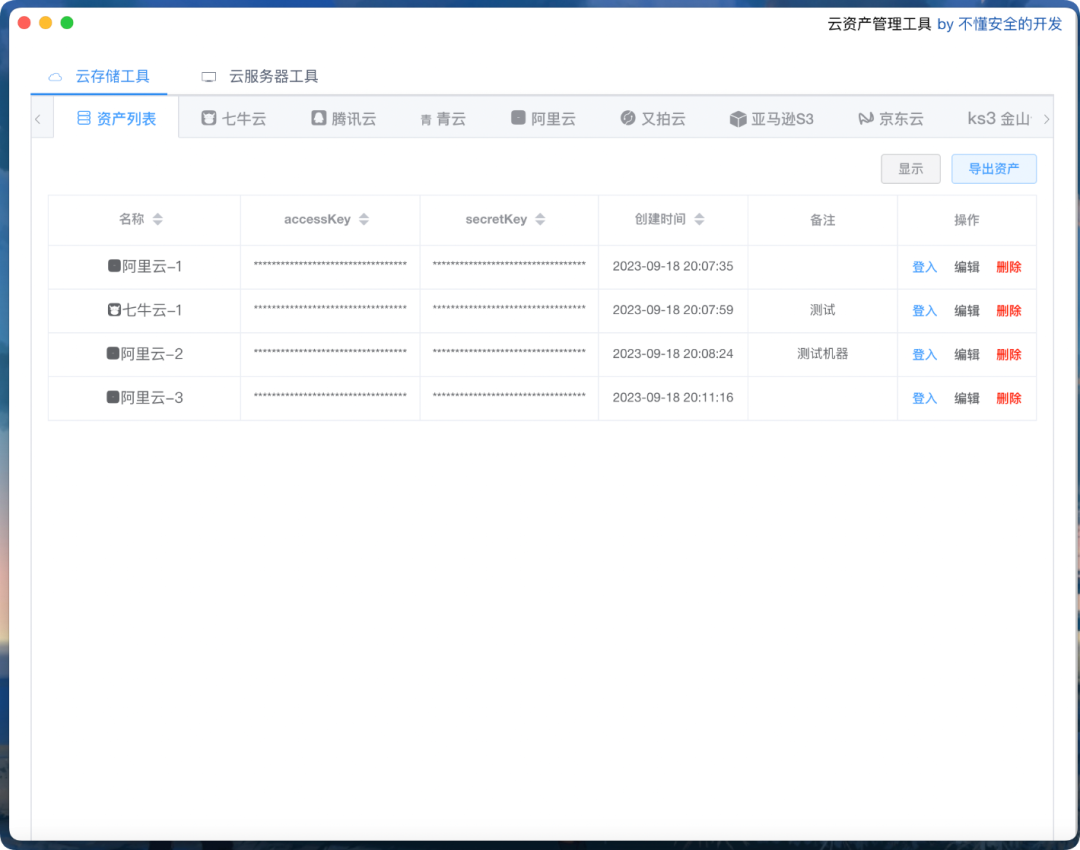Sort the table by 创建时间 column

(x=699, y=219)
